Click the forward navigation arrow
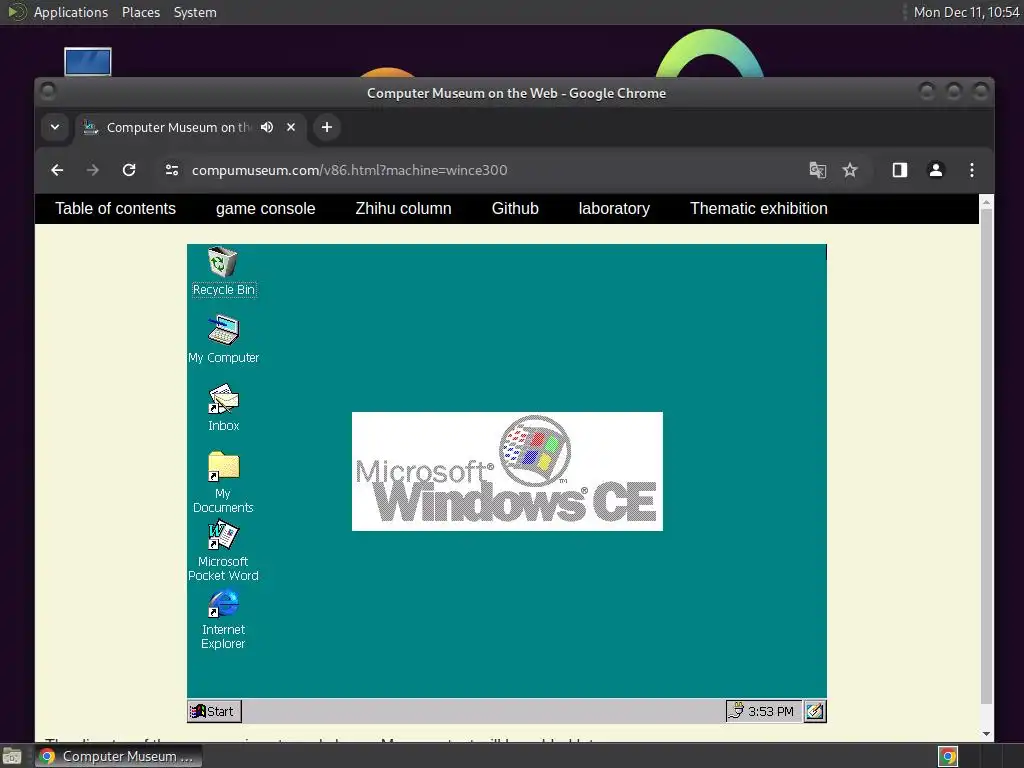 (93, 170)
